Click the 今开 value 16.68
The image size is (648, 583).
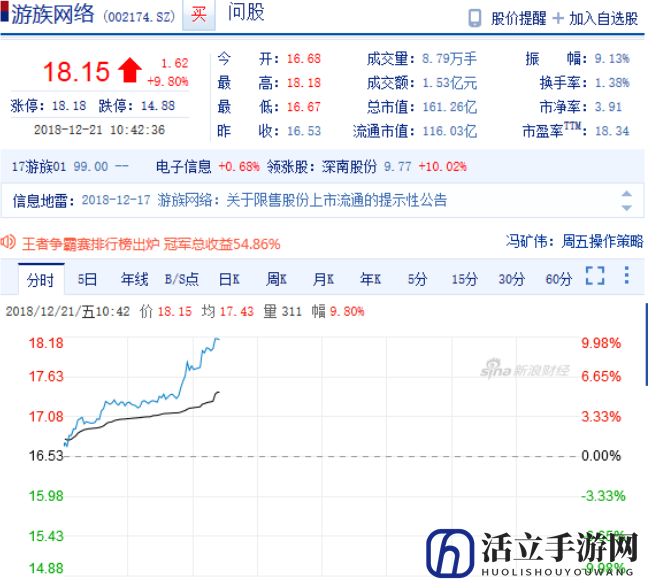[304, 59]
